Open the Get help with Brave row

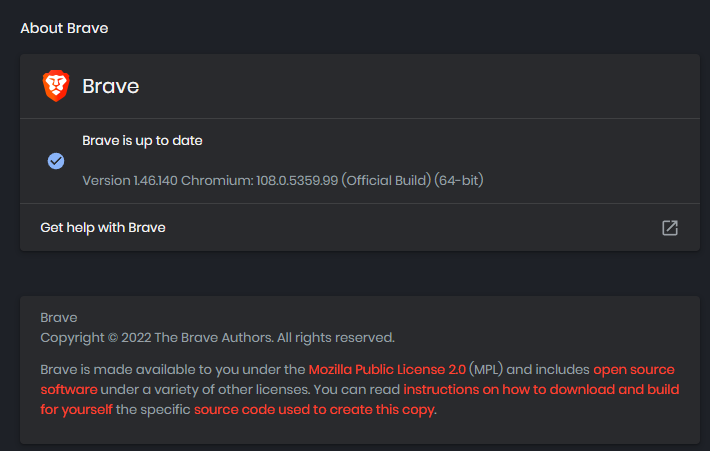pos(103,228)
